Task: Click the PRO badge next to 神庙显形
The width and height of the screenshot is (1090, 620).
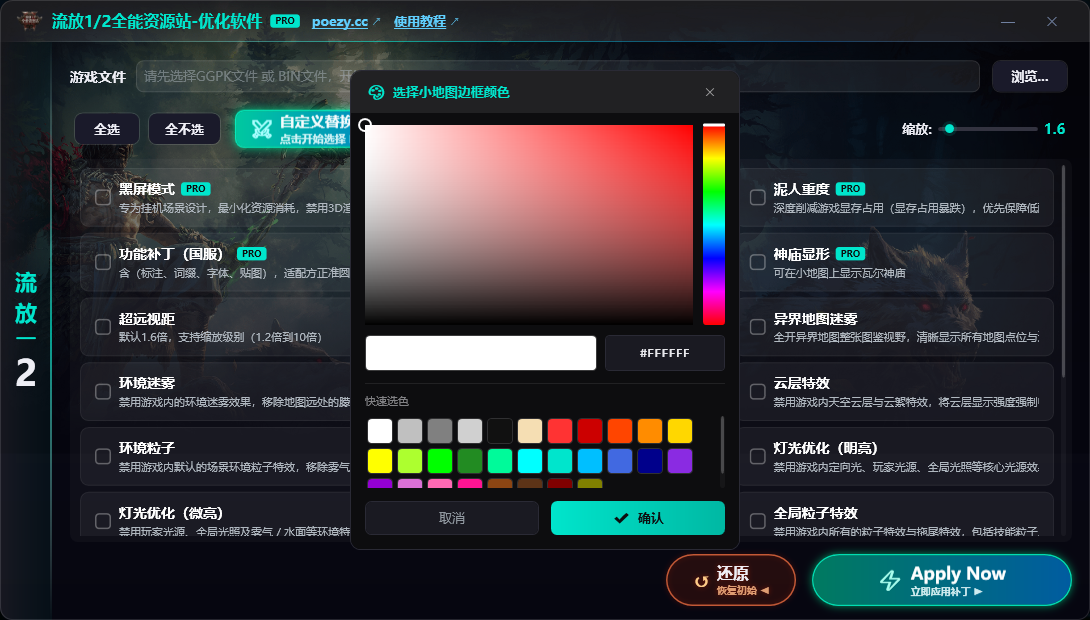Action: click(850, 254)
